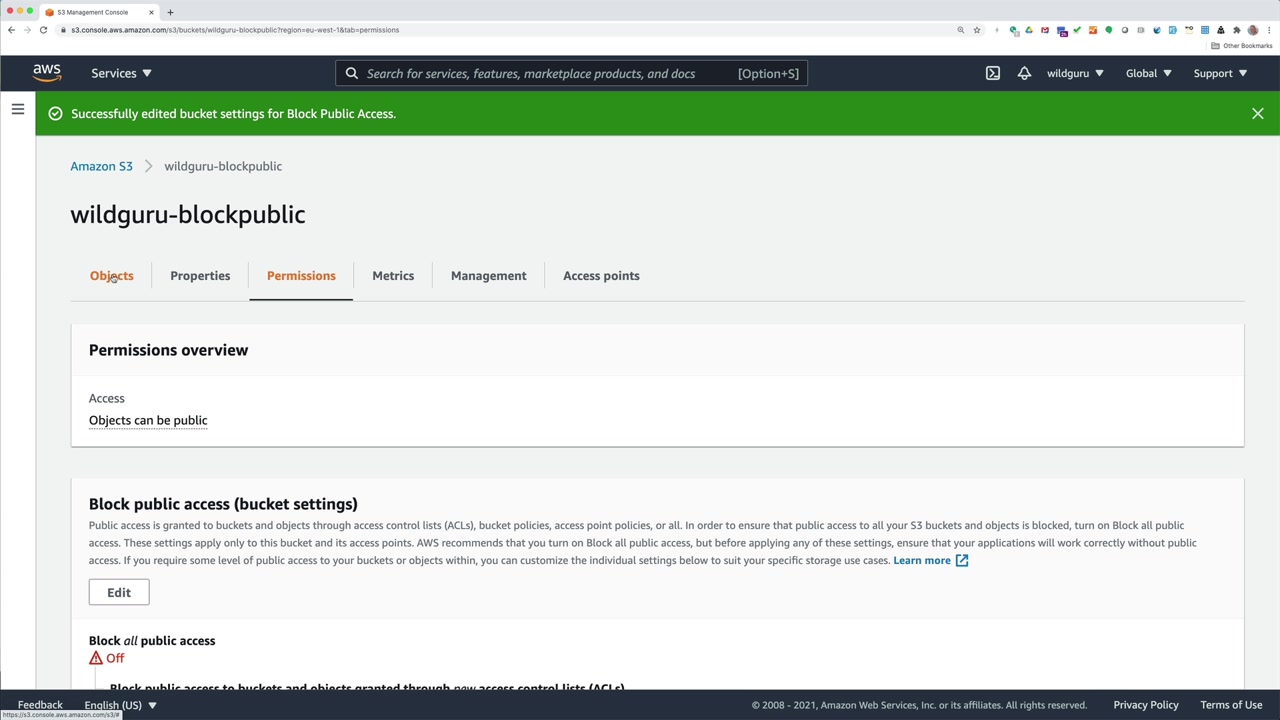The image size is (1280, 720).
Task: Click the browser address bar URL
Action: pos(235,30)
